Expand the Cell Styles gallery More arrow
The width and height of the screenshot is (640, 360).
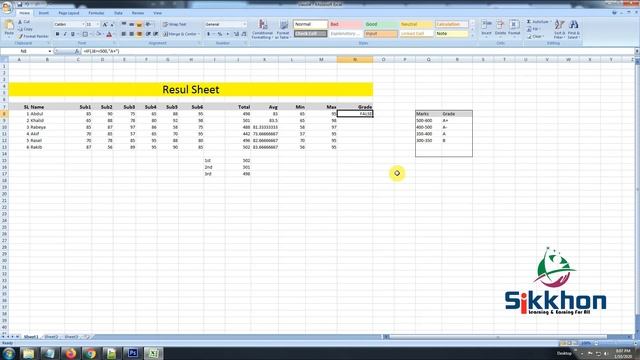473,36
